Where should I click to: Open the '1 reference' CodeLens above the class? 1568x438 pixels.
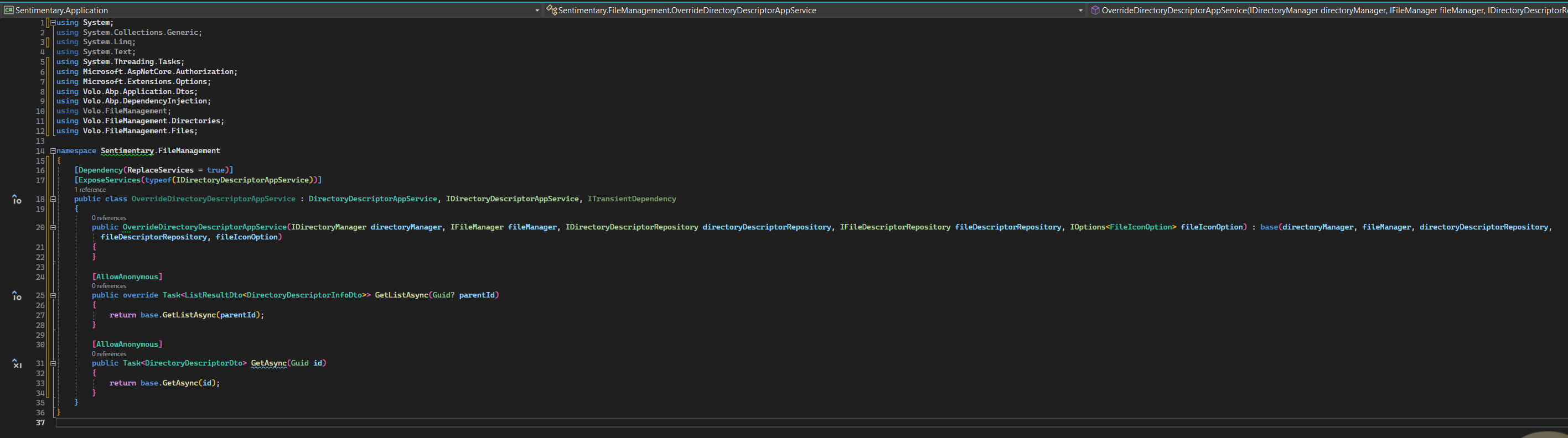click(x=90, y=190)
